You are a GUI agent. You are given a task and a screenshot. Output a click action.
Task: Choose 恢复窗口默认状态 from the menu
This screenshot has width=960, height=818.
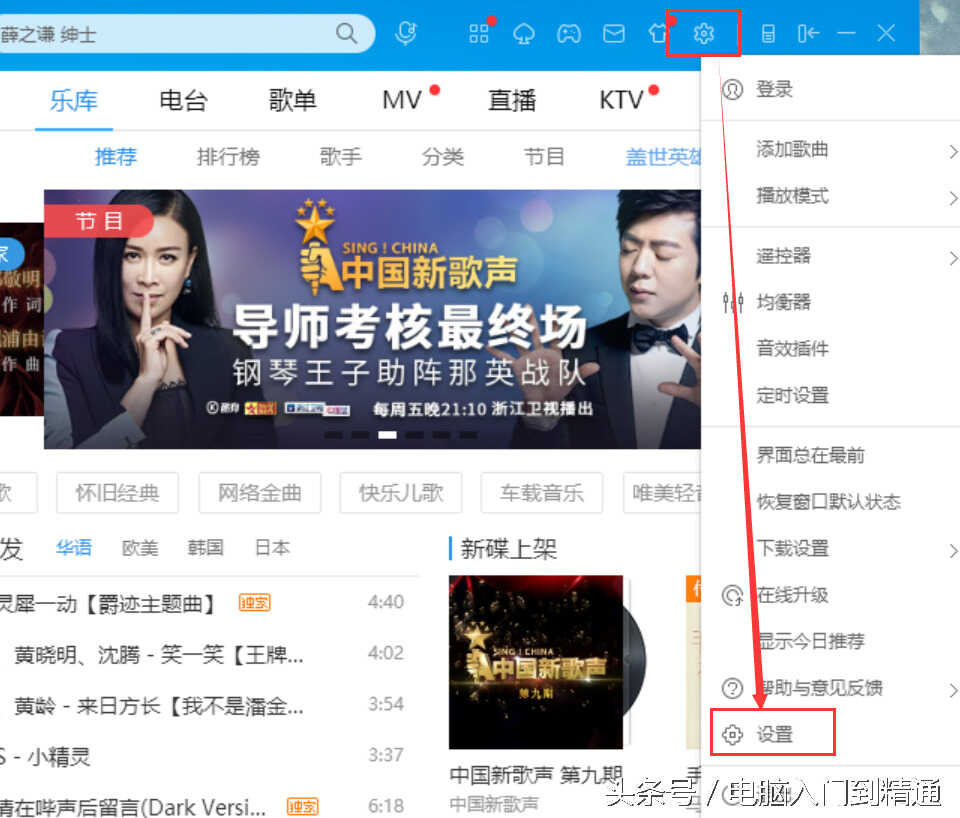coord(831,502)
